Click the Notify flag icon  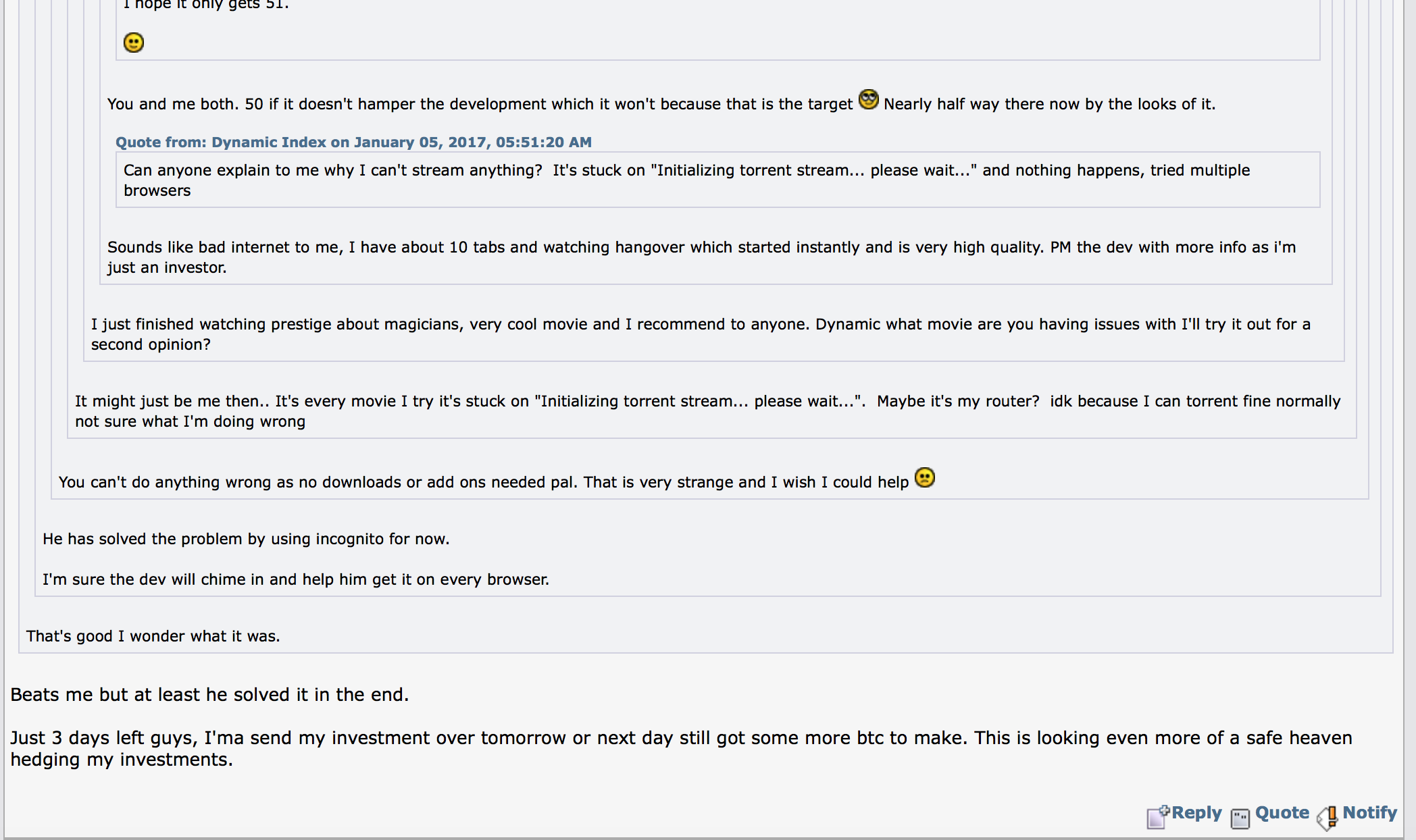(x=1327, y=817)
